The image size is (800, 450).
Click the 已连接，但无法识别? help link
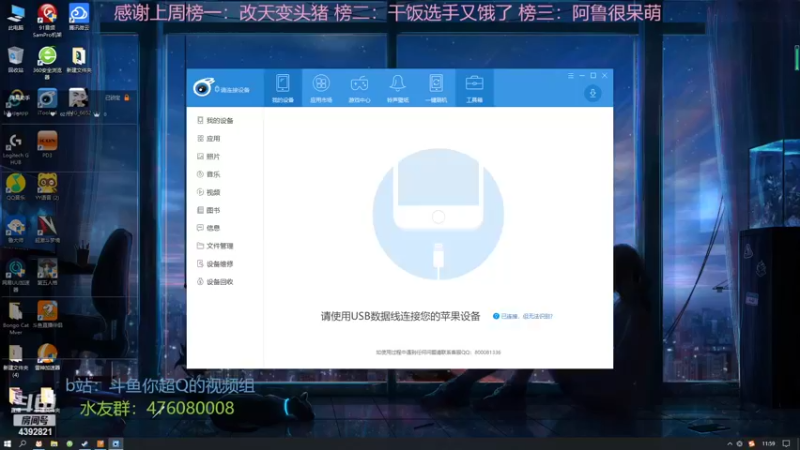pyautogui.click(x=523, y=316)
